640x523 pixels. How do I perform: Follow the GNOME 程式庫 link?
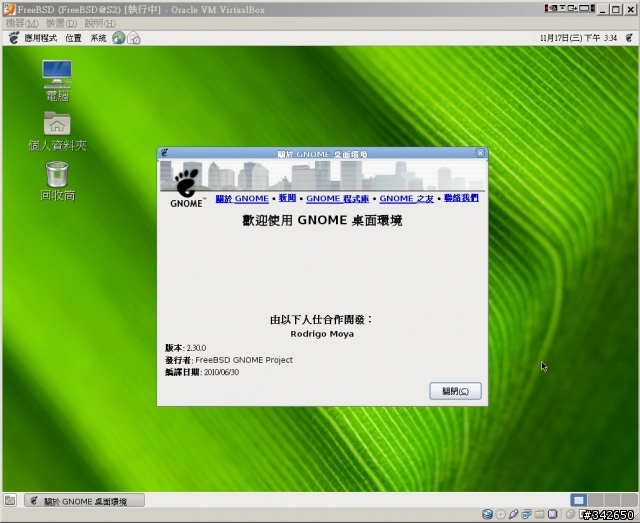338,198
